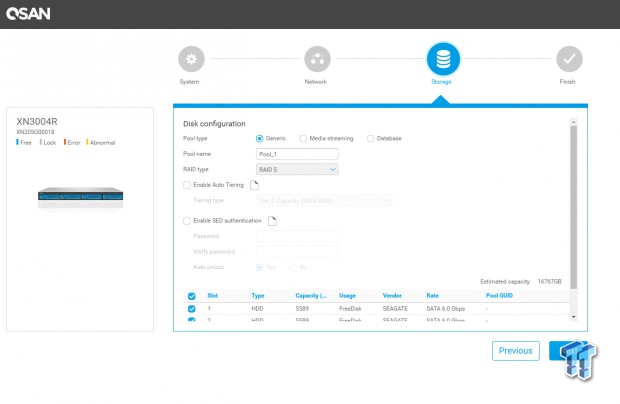Click the System gear step icon
Screen dimensions: 620x404
coord(189,57)
